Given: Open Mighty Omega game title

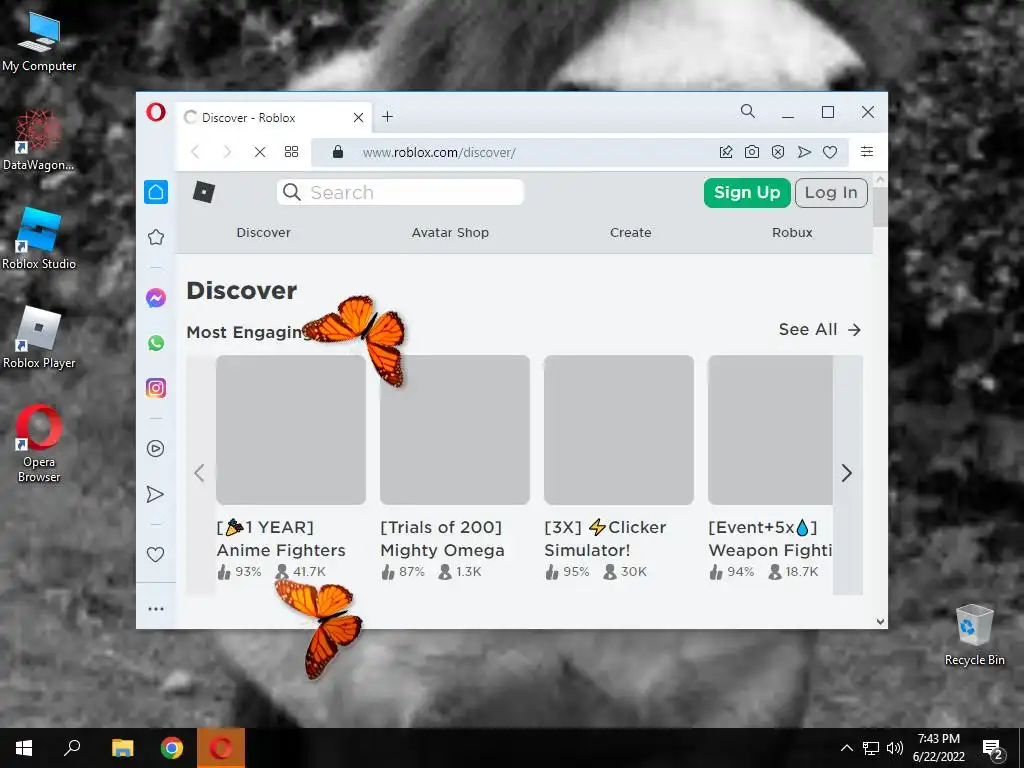Looking at the screenshot, I should coord(442,539).
